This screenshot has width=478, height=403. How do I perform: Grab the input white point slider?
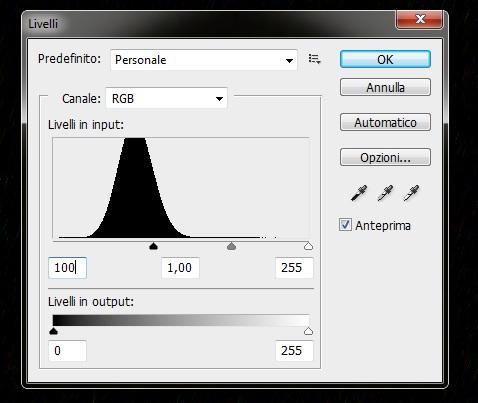point(309,246)
